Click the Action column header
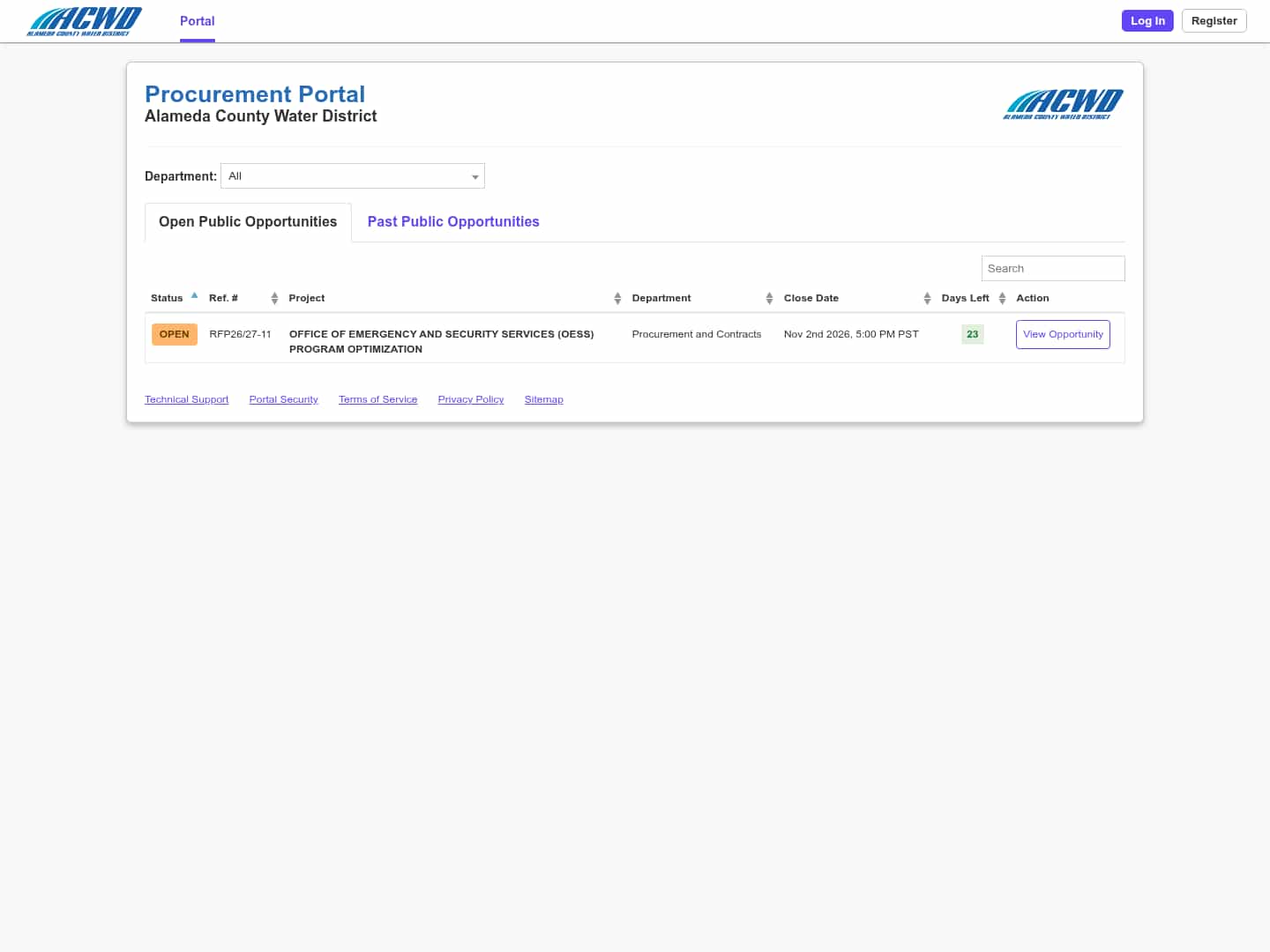 click(x=1033, y=298)
